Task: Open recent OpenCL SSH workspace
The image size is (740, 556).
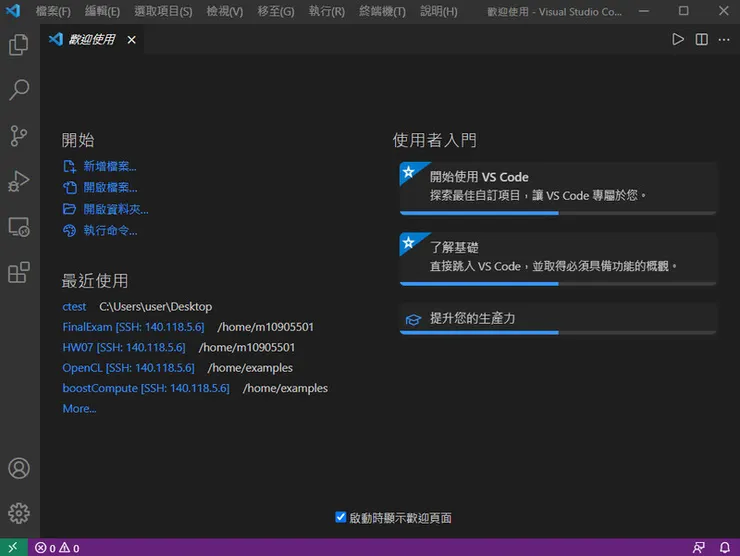Action: coord(128,368)
